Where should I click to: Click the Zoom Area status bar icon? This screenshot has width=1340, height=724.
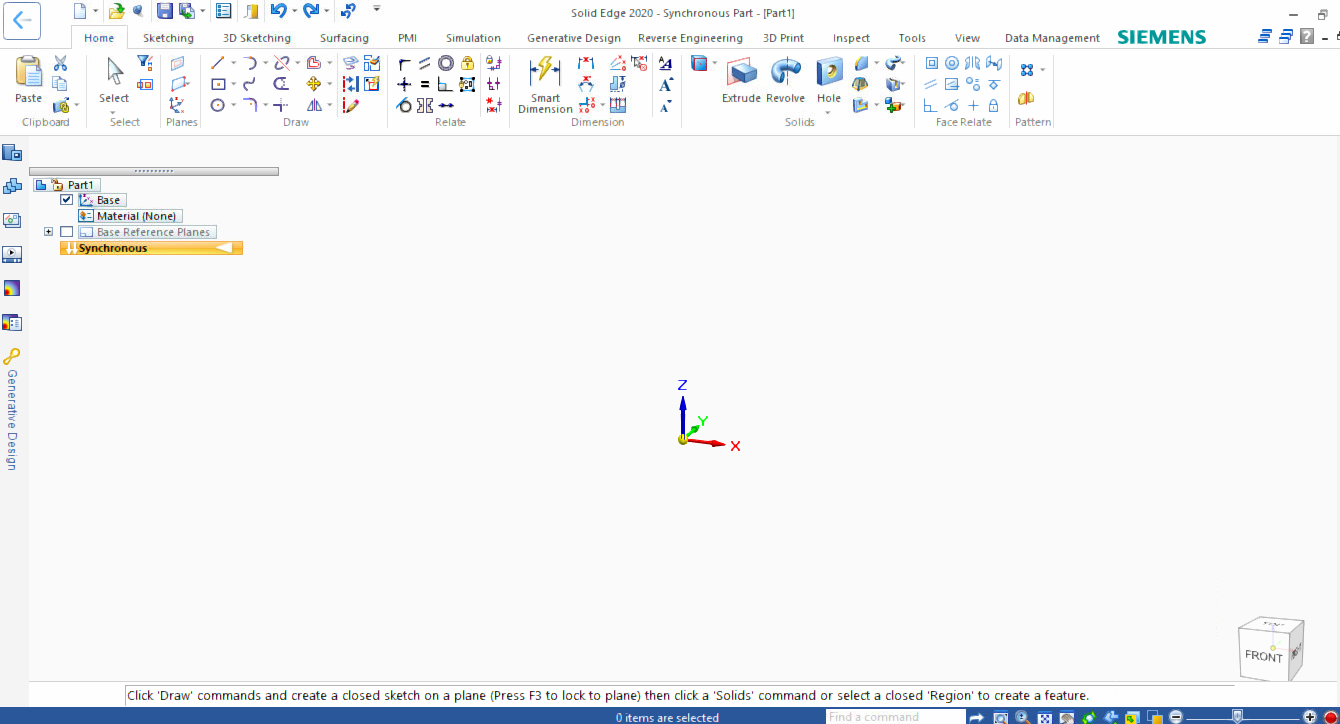click(1000, 717)
